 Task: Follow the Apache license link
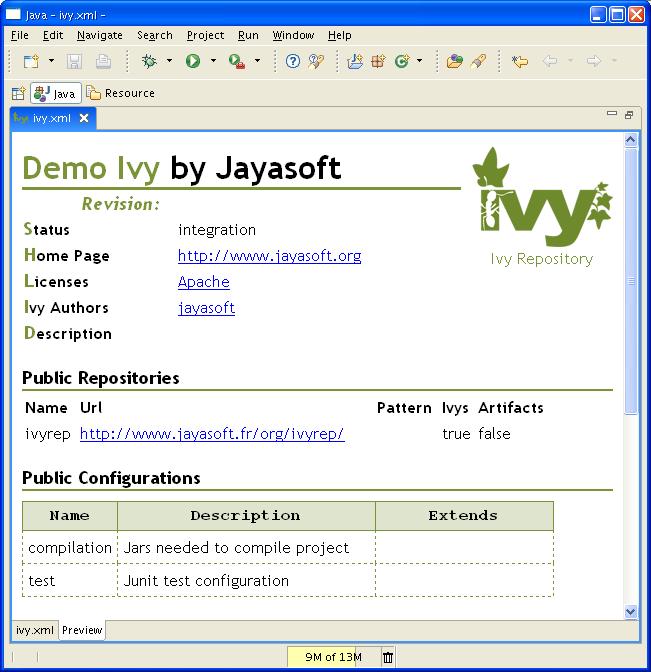204,282
